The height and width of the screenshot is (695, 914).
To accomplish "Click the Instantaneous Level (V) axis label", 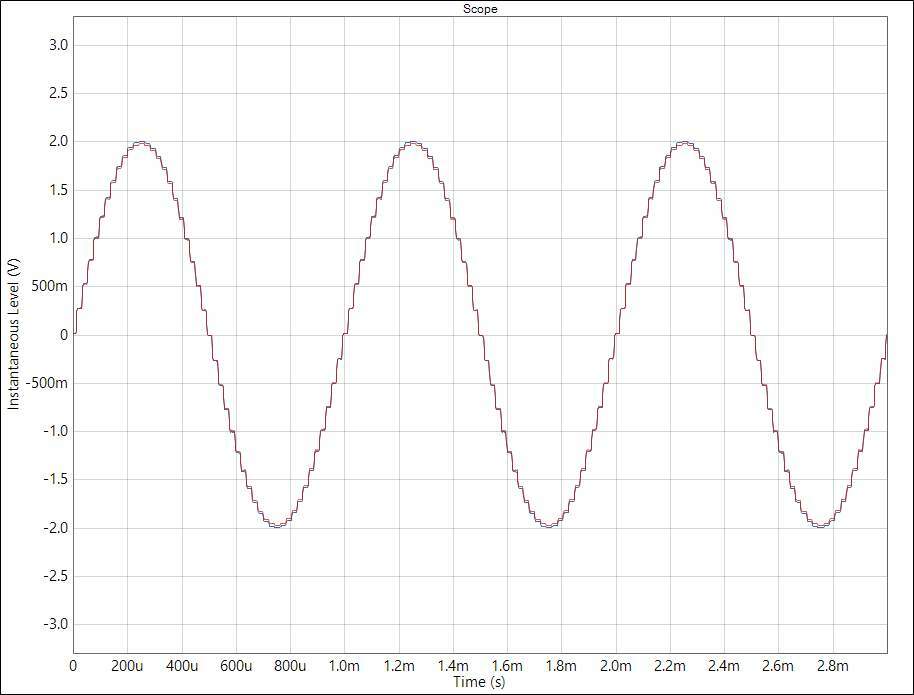I will (13, 334).
